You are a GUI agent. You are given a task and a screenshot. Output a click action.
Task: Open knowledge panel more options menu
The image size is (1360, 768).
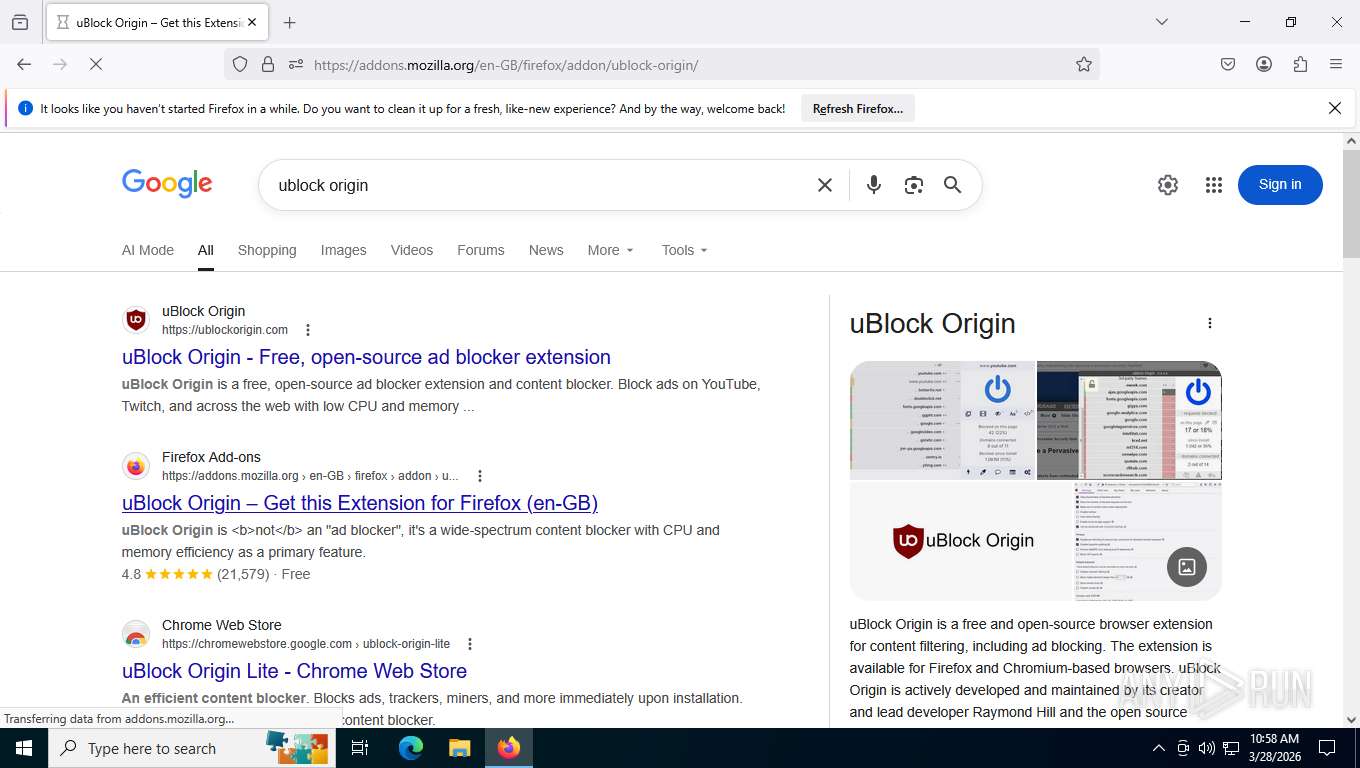click(x=1210, y=323)
